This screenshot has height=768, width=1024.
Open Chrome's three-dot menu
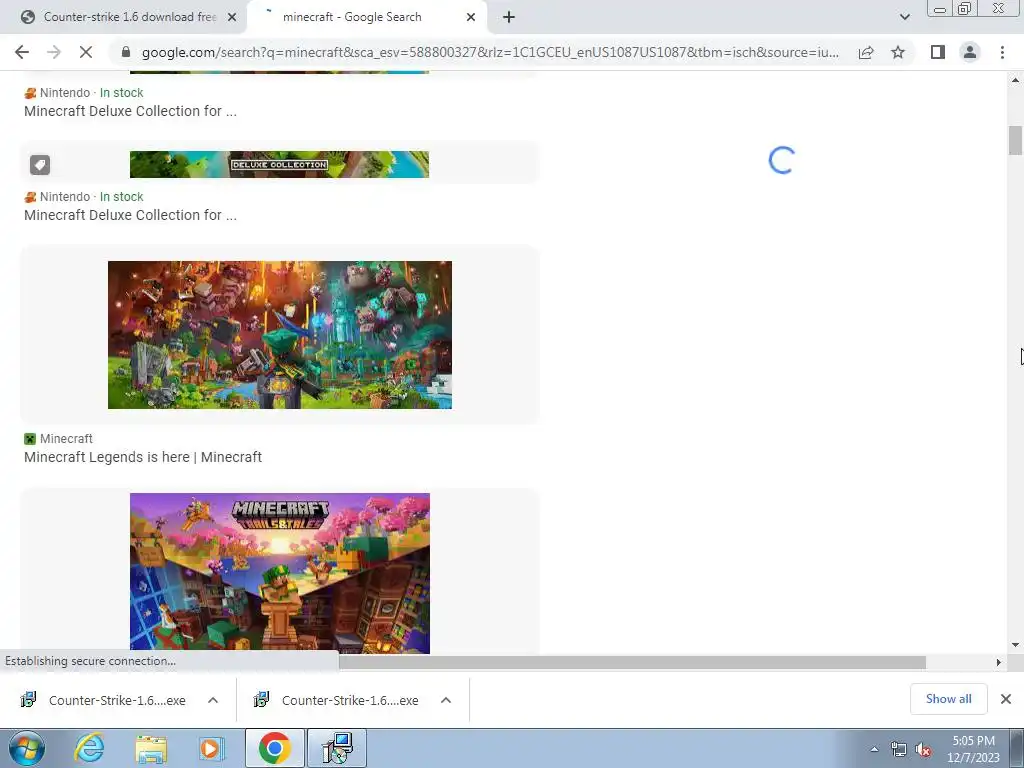(x=1002, y=52)
